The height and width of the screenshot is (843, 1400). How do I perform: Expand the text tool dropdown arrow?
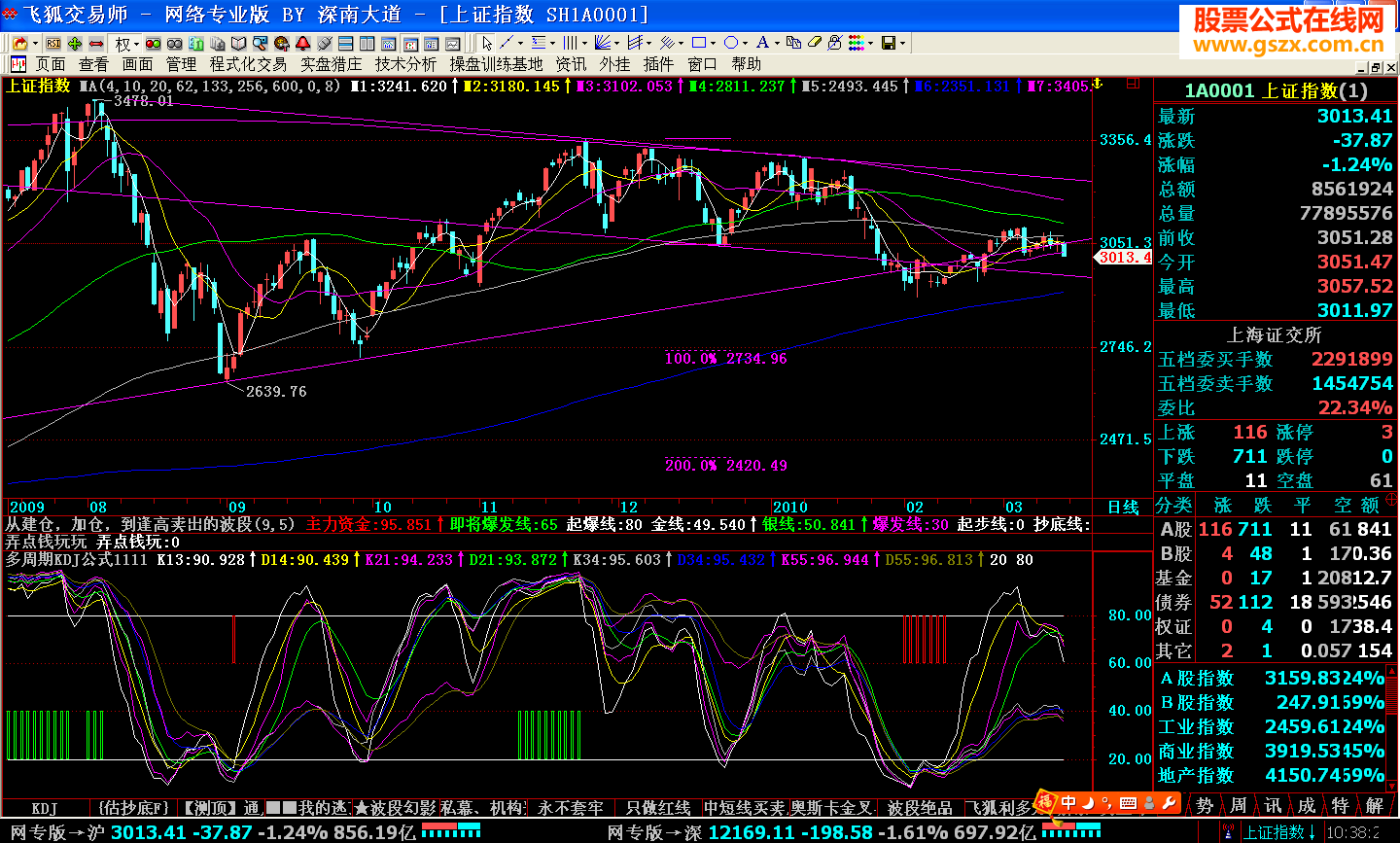pos(777,44)
